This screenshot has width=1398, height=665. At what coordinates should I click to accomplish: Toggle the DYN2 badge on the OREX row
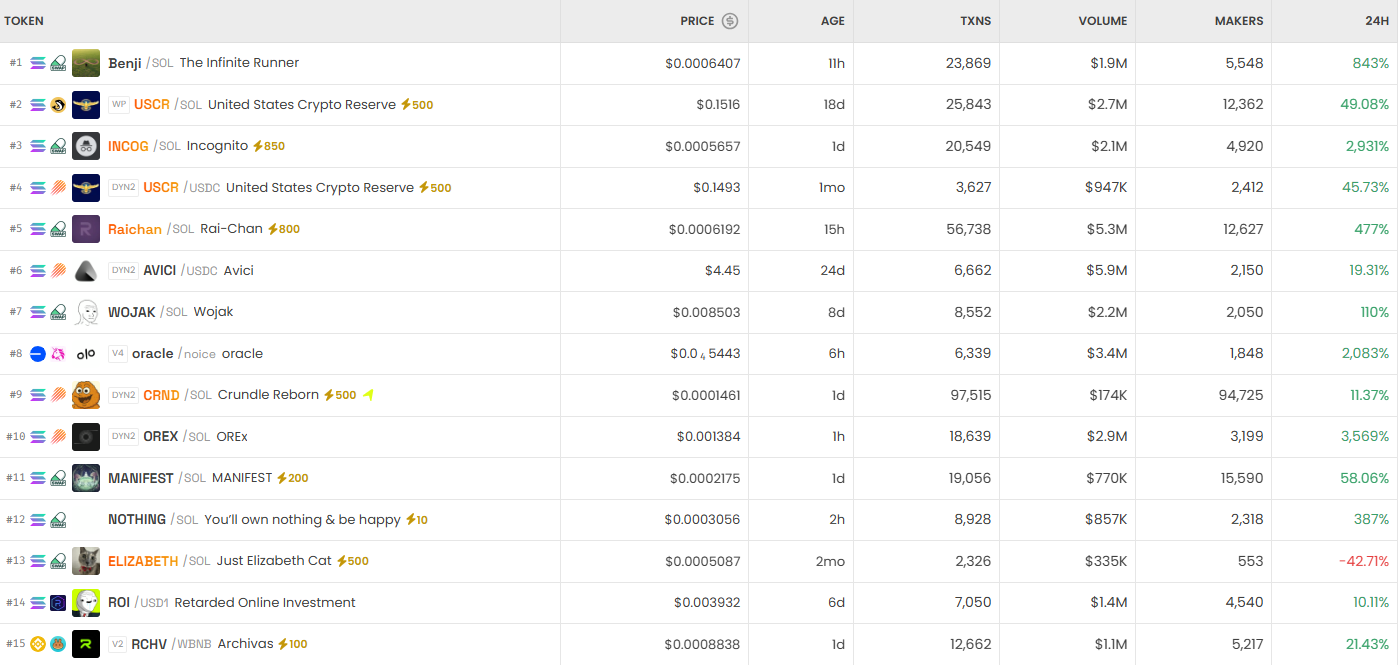click(x=124, y=436)
